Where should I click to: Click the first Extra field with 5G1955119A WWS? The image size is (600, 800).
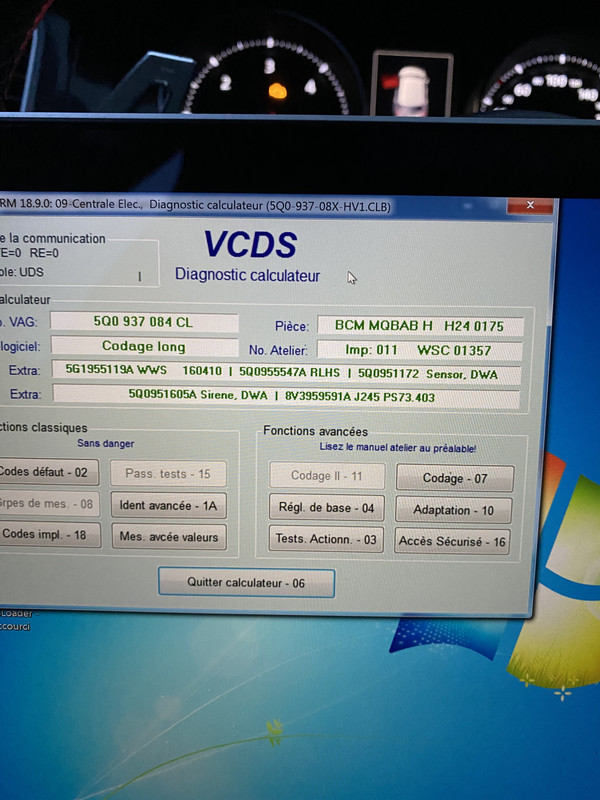286,372
